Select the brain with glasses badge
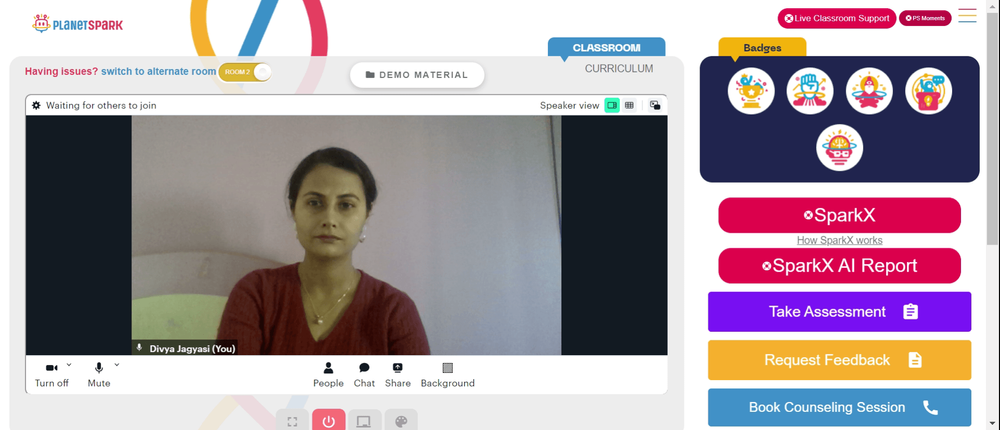This screenshot has height=430, width=1000. 840,147
